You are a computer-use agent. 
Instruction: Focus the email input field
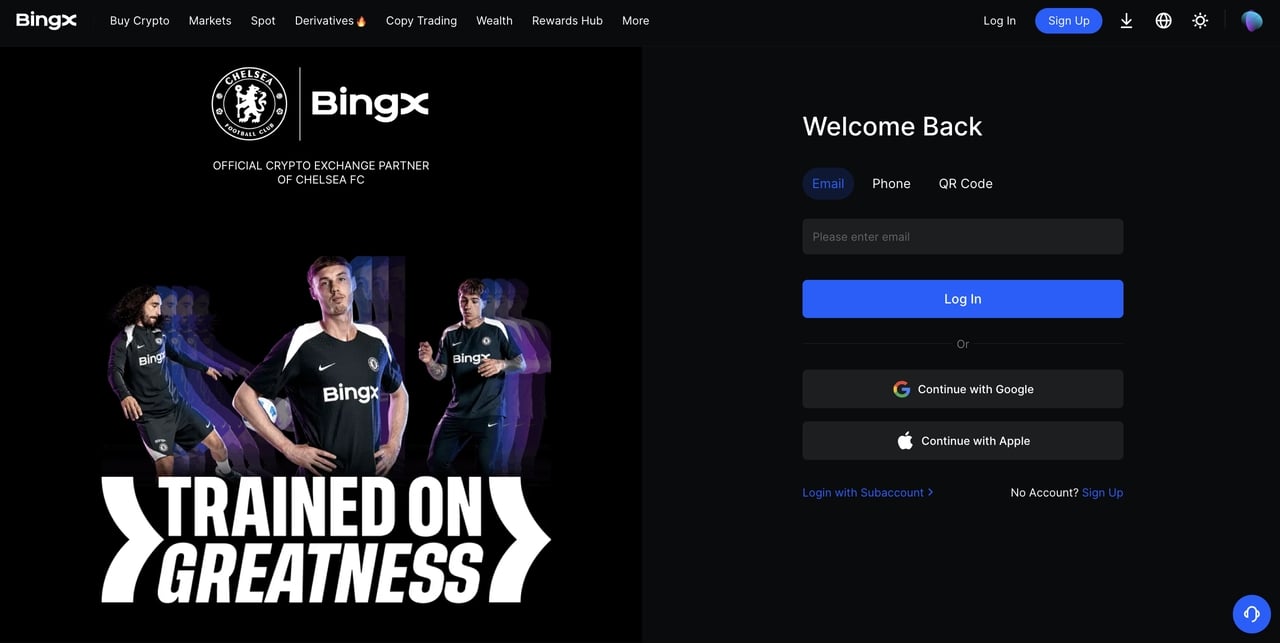pyautogui.click(x=963, y=237)
